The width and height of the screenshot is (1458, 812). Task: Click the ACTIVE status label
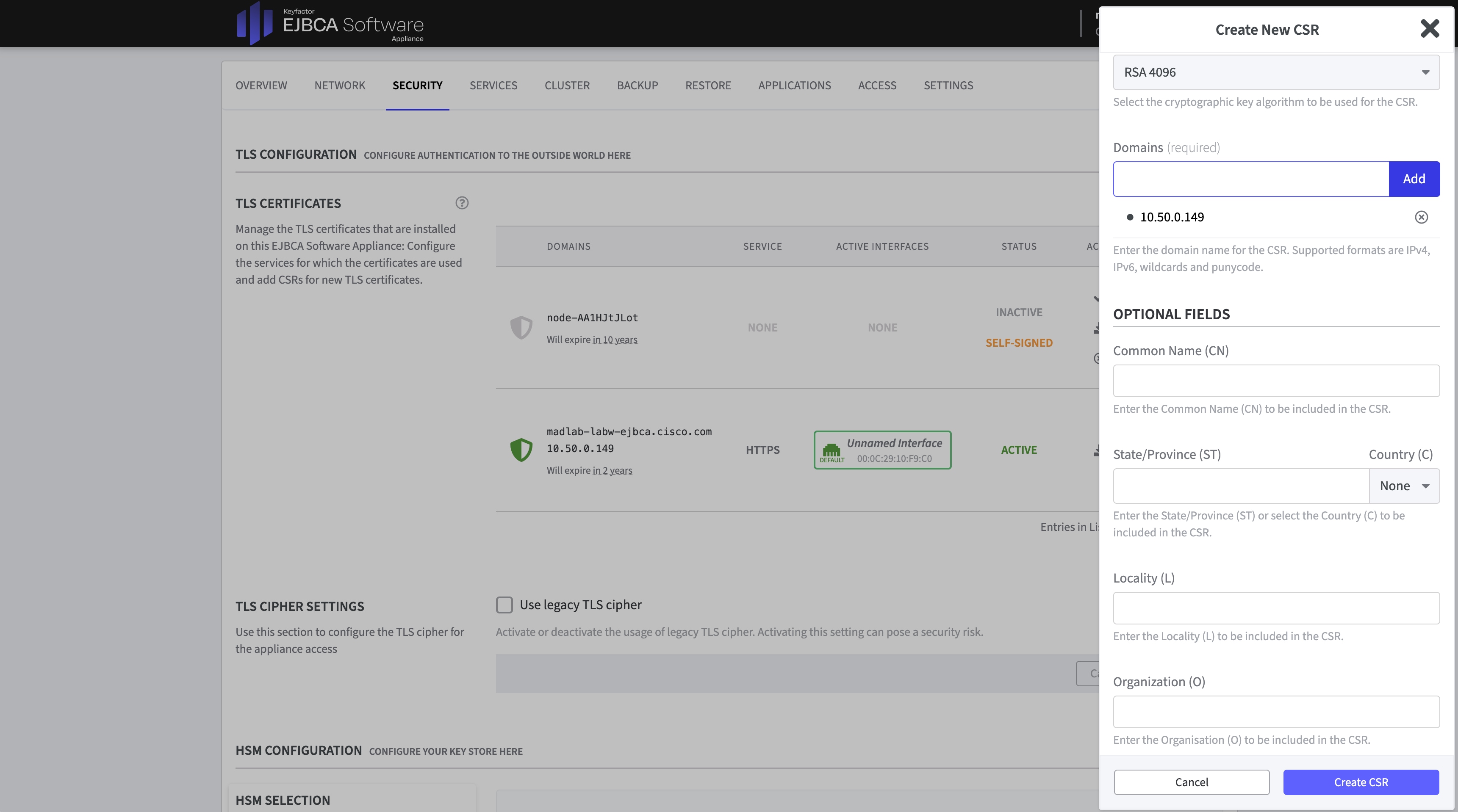(1019, 450)
